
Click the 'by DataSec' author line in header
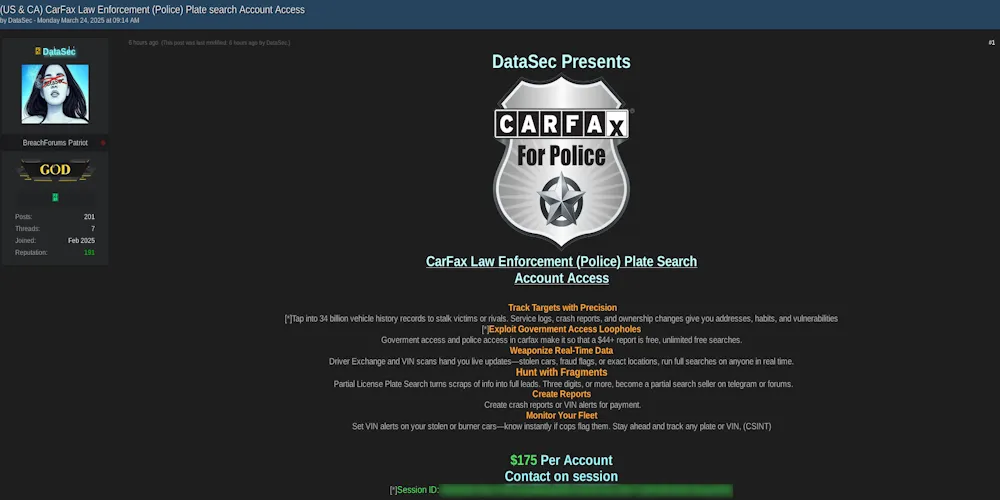(x=70, y=20)
